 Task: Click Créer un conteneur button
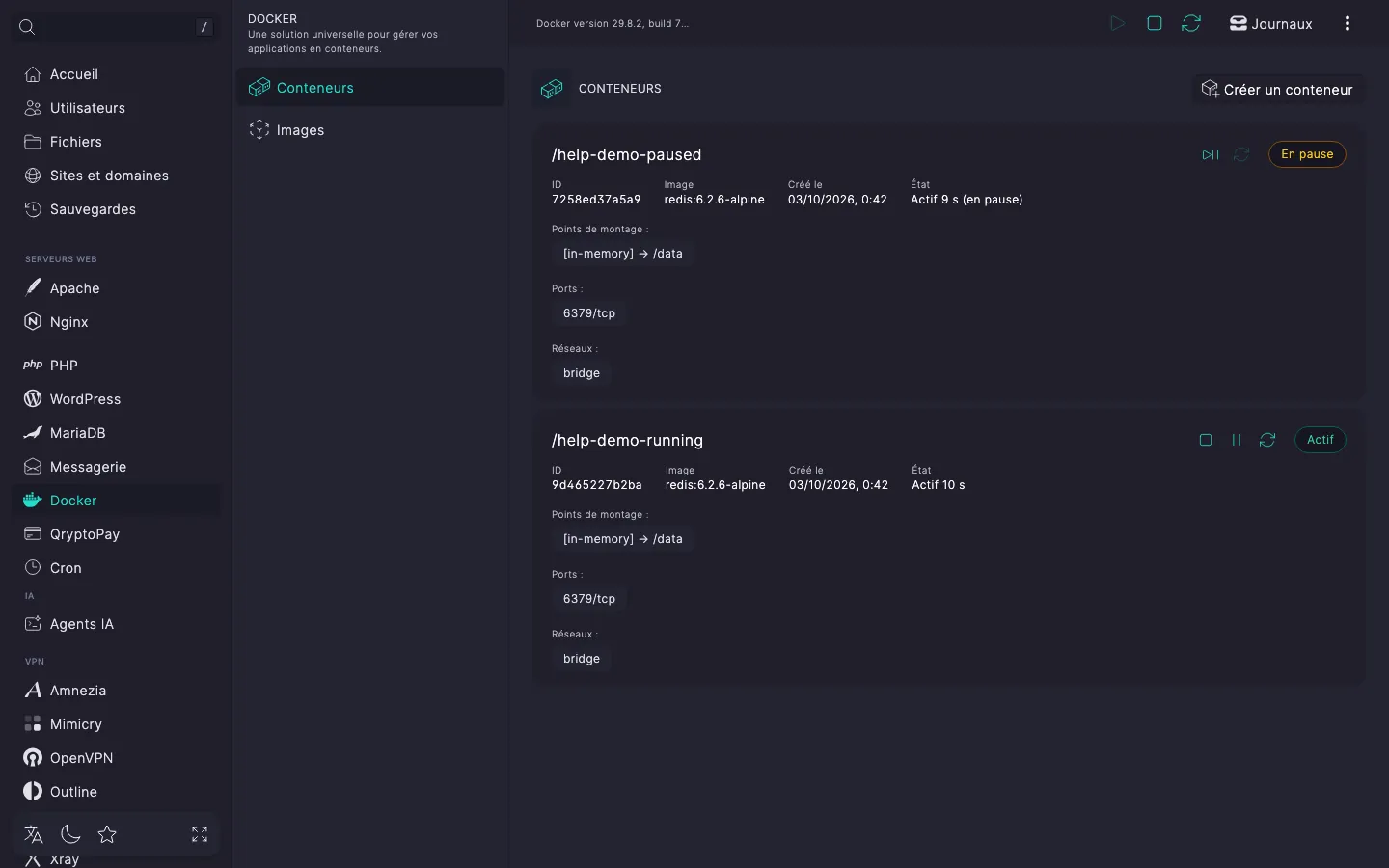click(x=1278, y=90)
